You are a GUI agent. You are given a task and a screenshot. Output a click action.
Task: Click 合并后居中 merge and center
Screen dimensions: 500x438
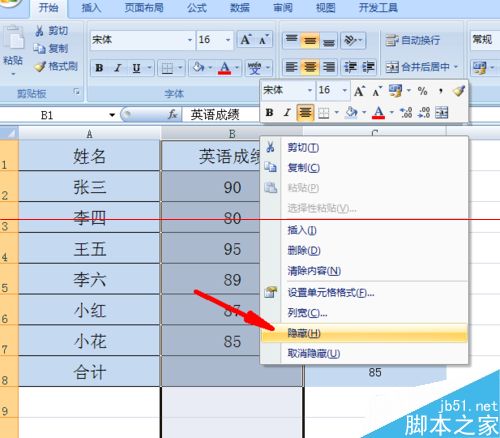(417, 67)
